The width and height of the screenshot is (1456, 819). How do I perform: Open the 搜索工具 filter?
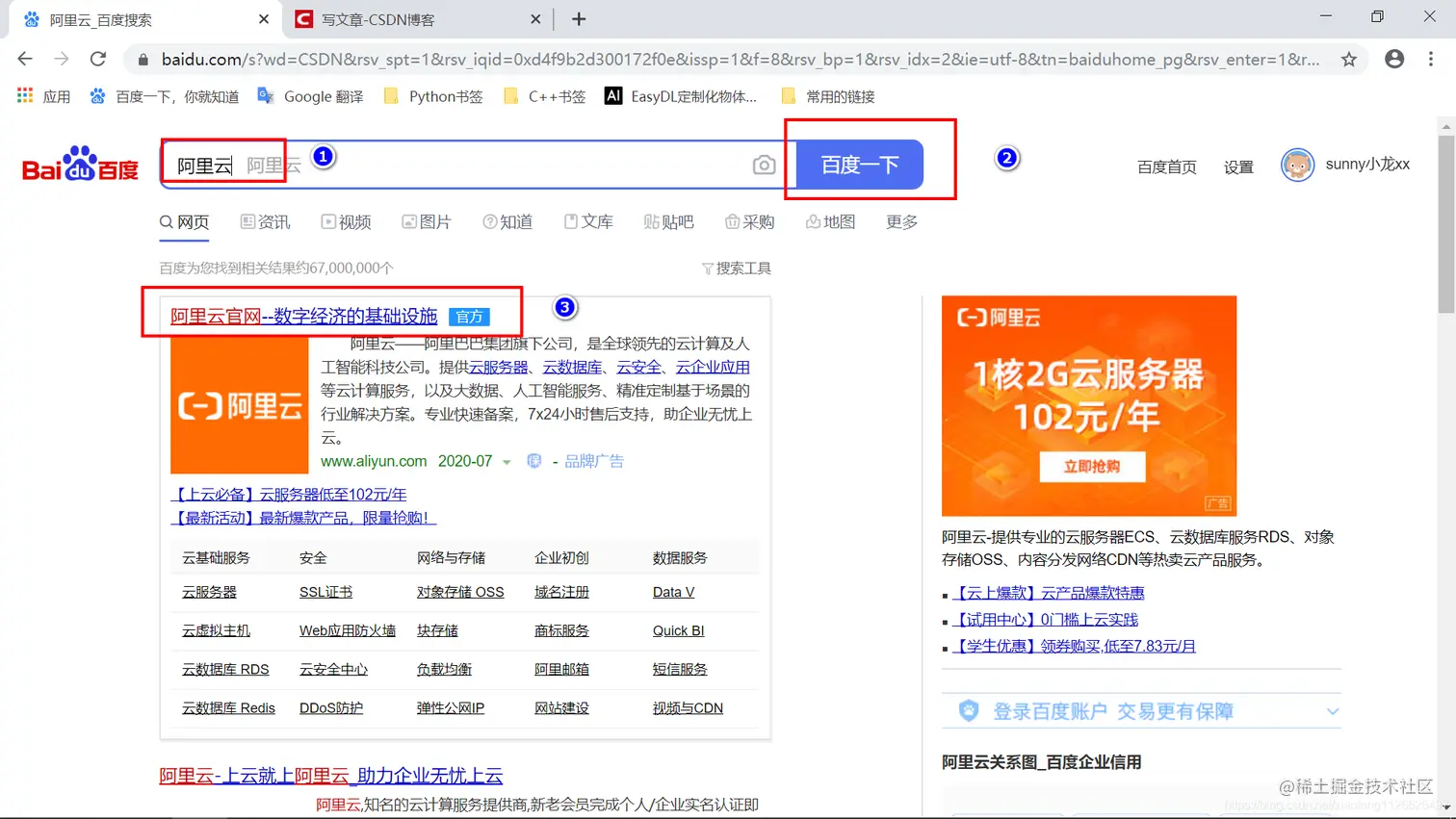click(737, 269)
